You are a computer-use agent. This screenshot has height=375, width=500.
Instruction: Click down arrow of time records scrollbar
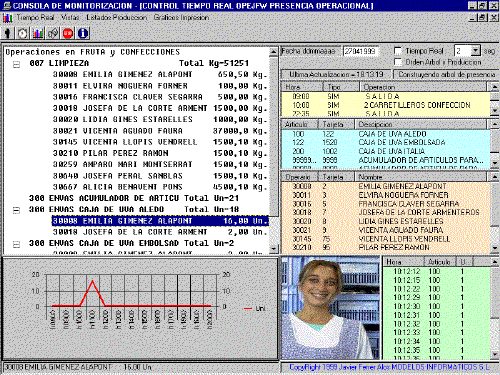[495, 355]
